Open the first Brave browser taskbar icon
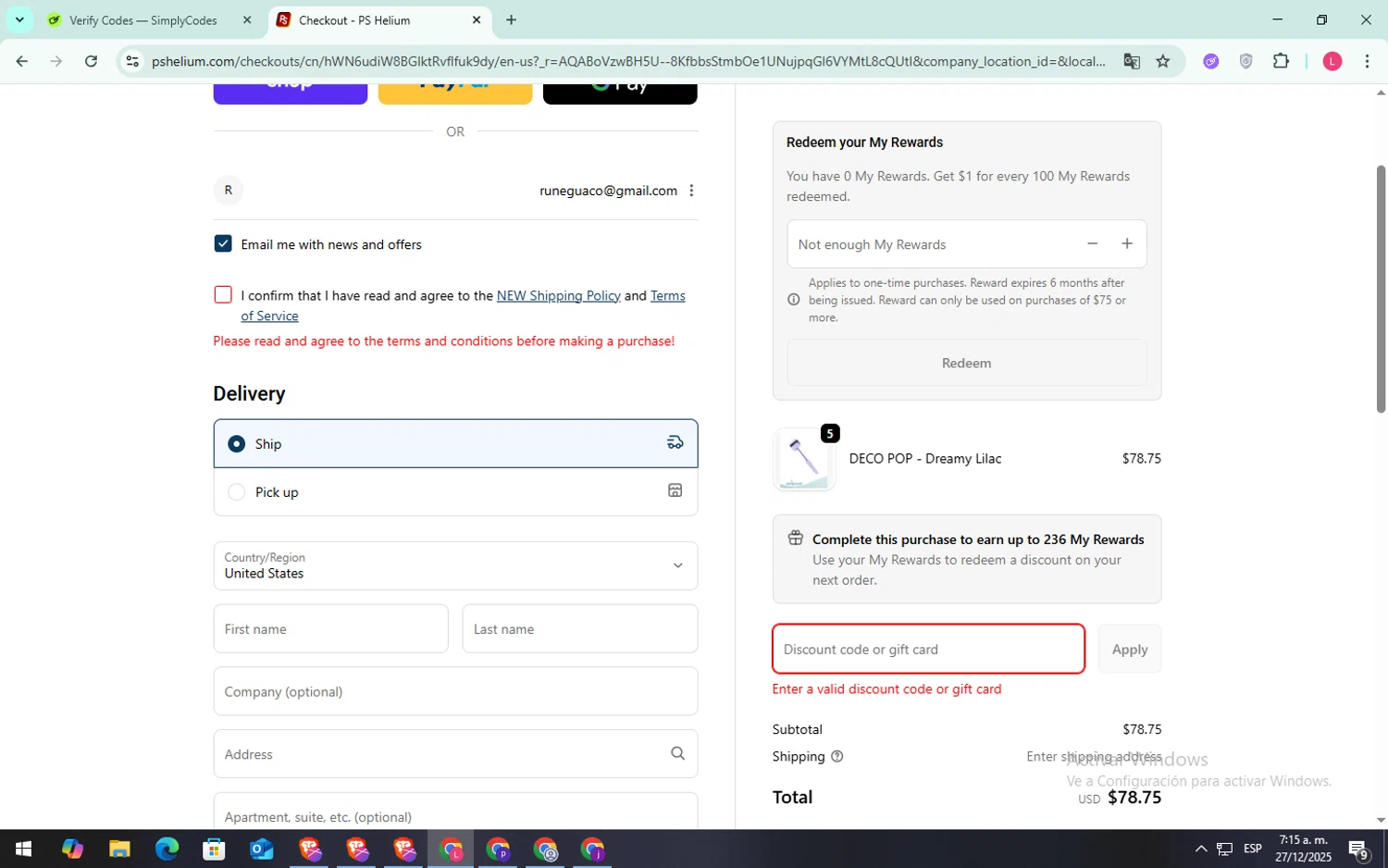The image size is (1388, 868). click(309, 849)
